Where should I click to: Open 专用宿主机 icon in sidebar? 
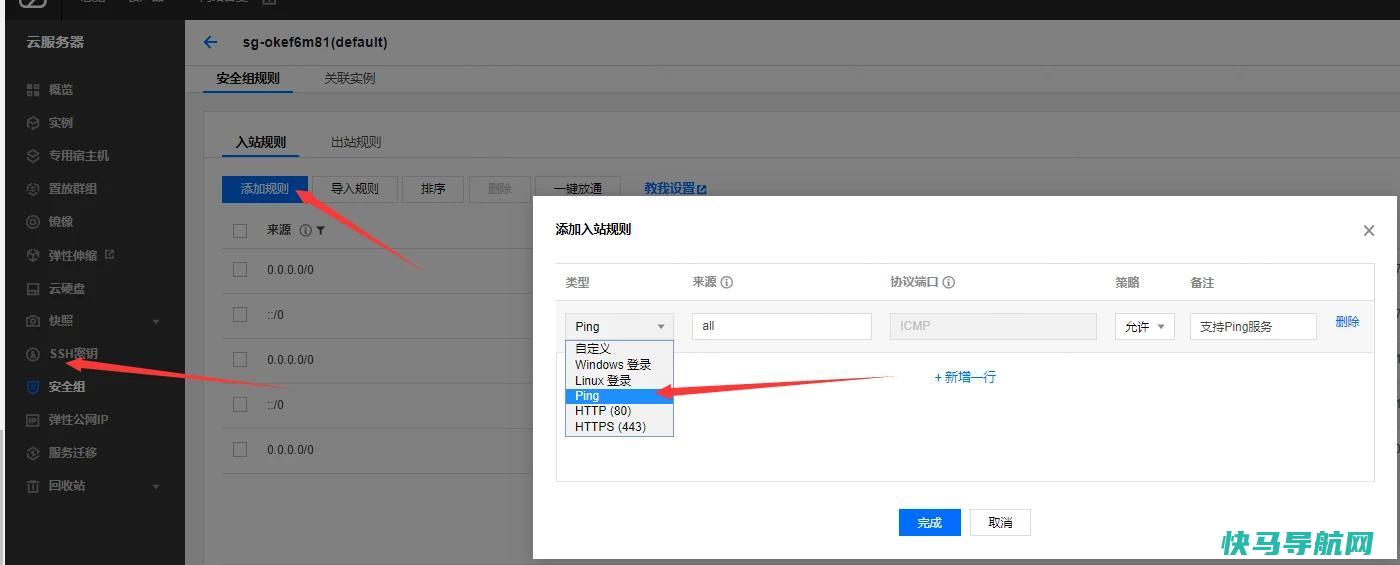(33, 156)
